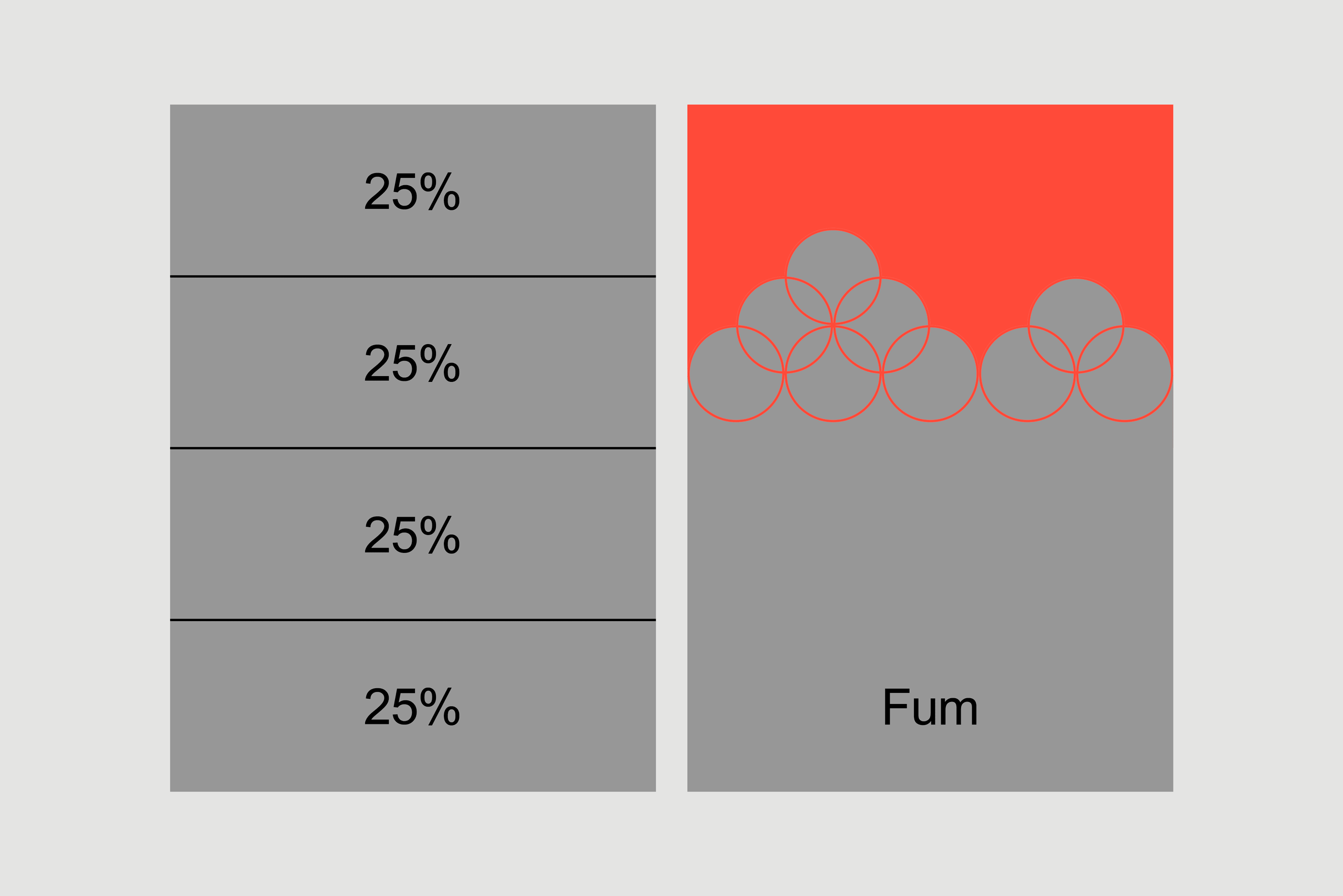The width and height of the screenshot is (1343, 896).
Task: Click the lowest black divider line
Action: (413, 620)
